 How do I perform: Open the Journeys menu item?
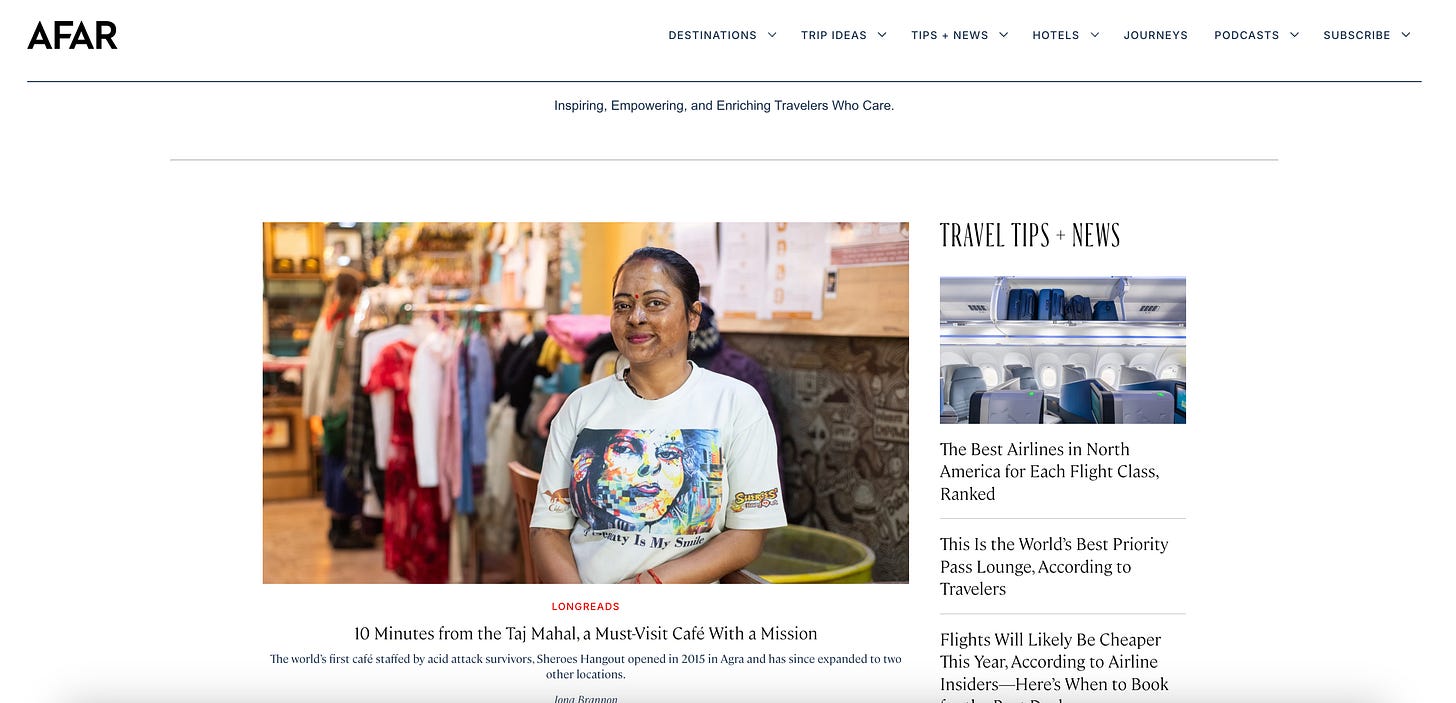click(1155, 35)
